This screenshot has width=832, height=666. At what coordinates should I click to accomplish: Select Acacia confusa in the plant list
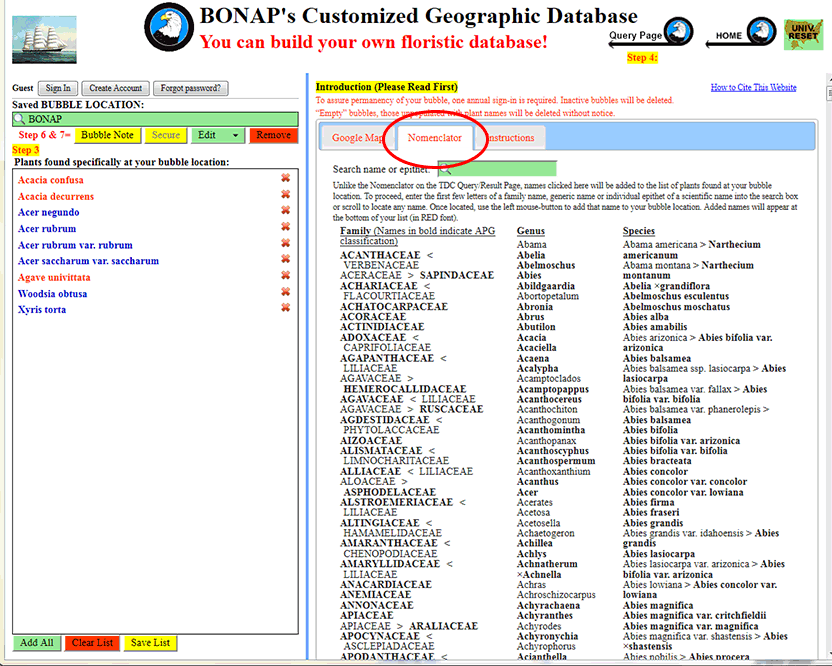pos(50,180)
